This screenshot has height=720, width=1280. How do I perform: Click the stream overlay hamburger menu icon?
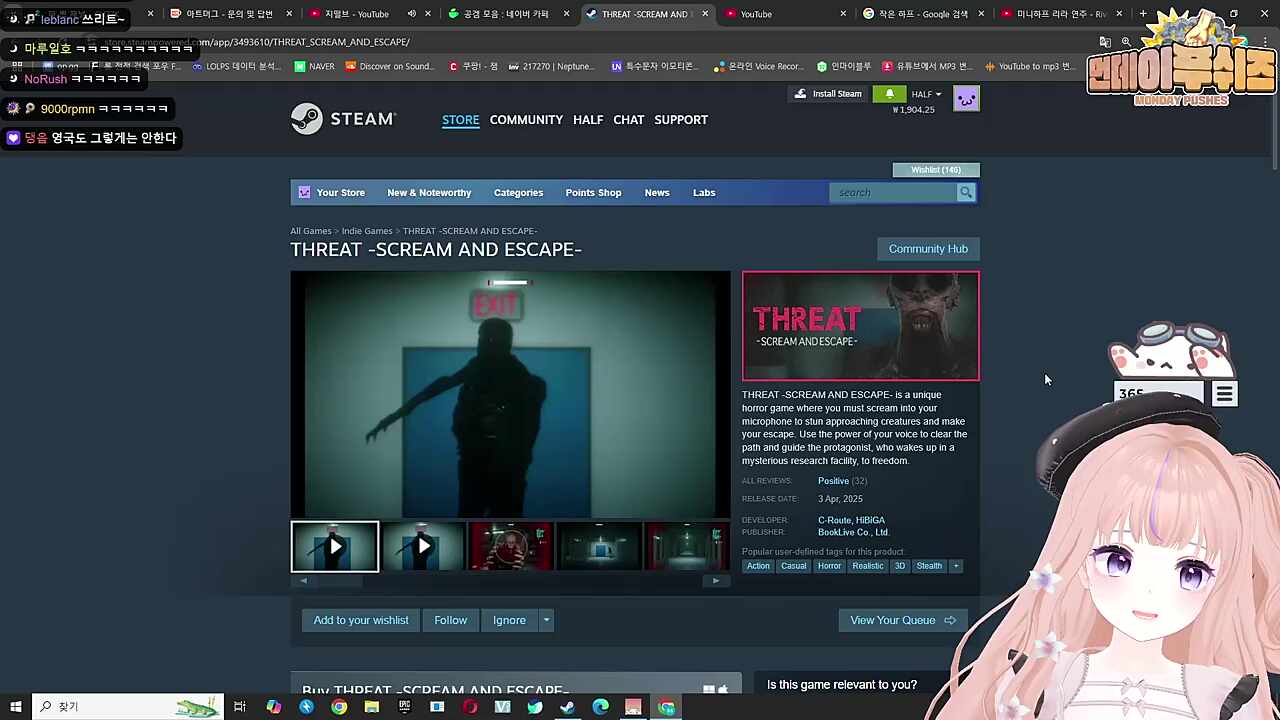pos(1224,394)
